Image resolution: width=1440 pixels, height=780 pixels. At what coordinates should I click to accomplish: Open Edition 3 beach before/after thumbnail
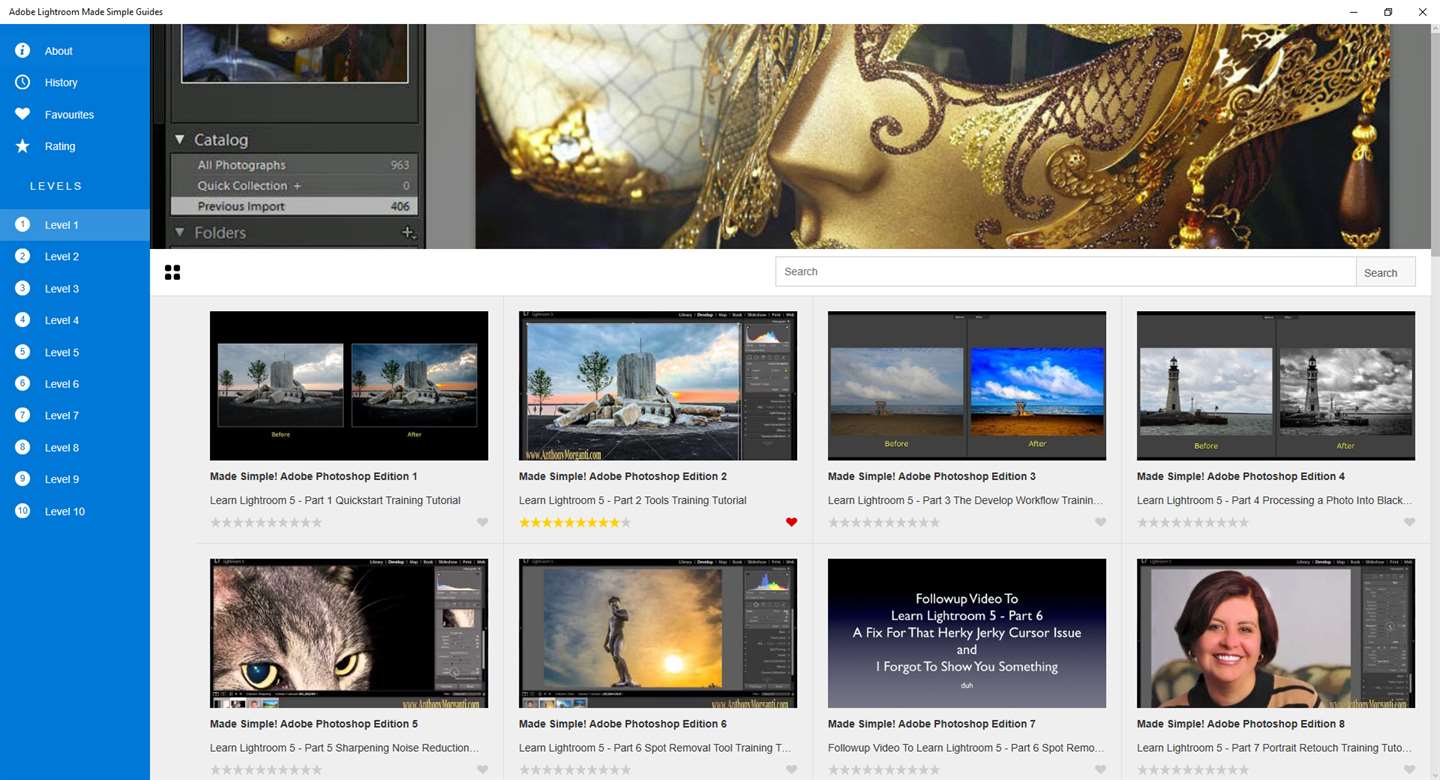coord(967,386)
